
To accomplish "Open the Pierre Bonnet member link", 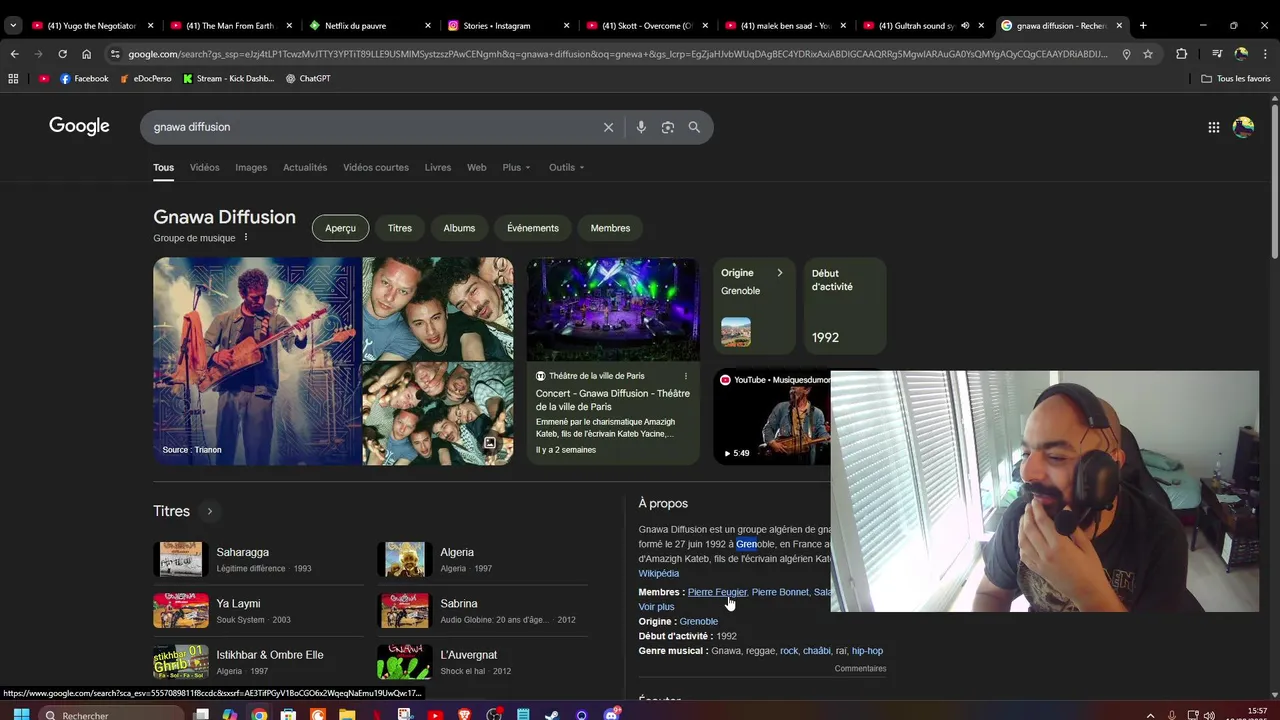I will tap(780, 592).
